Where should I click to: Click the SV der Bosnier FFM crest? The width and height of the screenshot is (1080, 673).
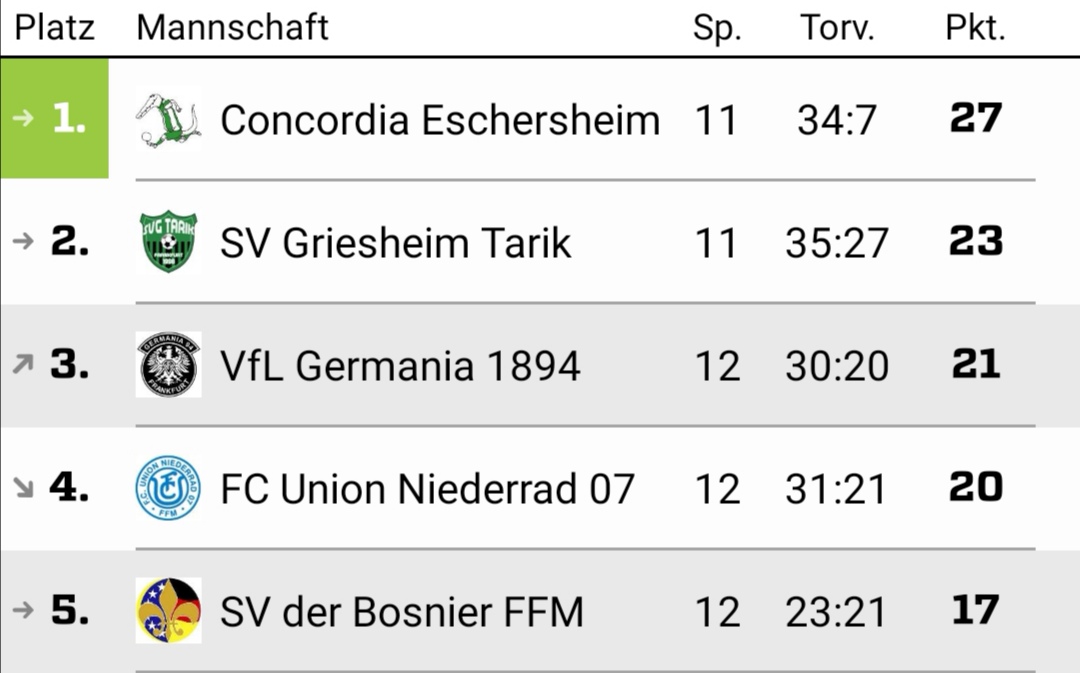coord(169,610)
